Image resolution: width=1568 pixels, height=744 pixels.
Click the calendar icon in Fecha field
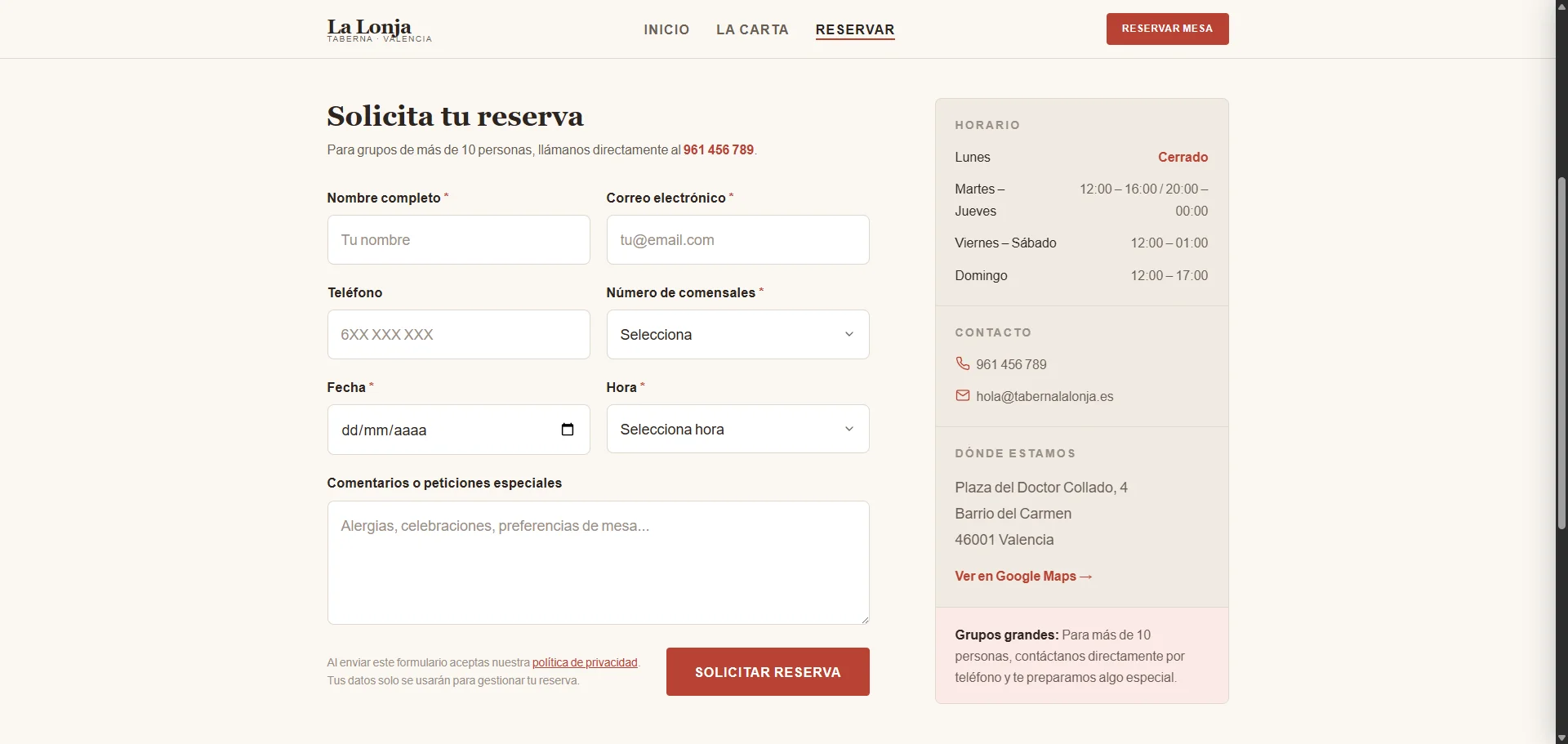point(568,430)
